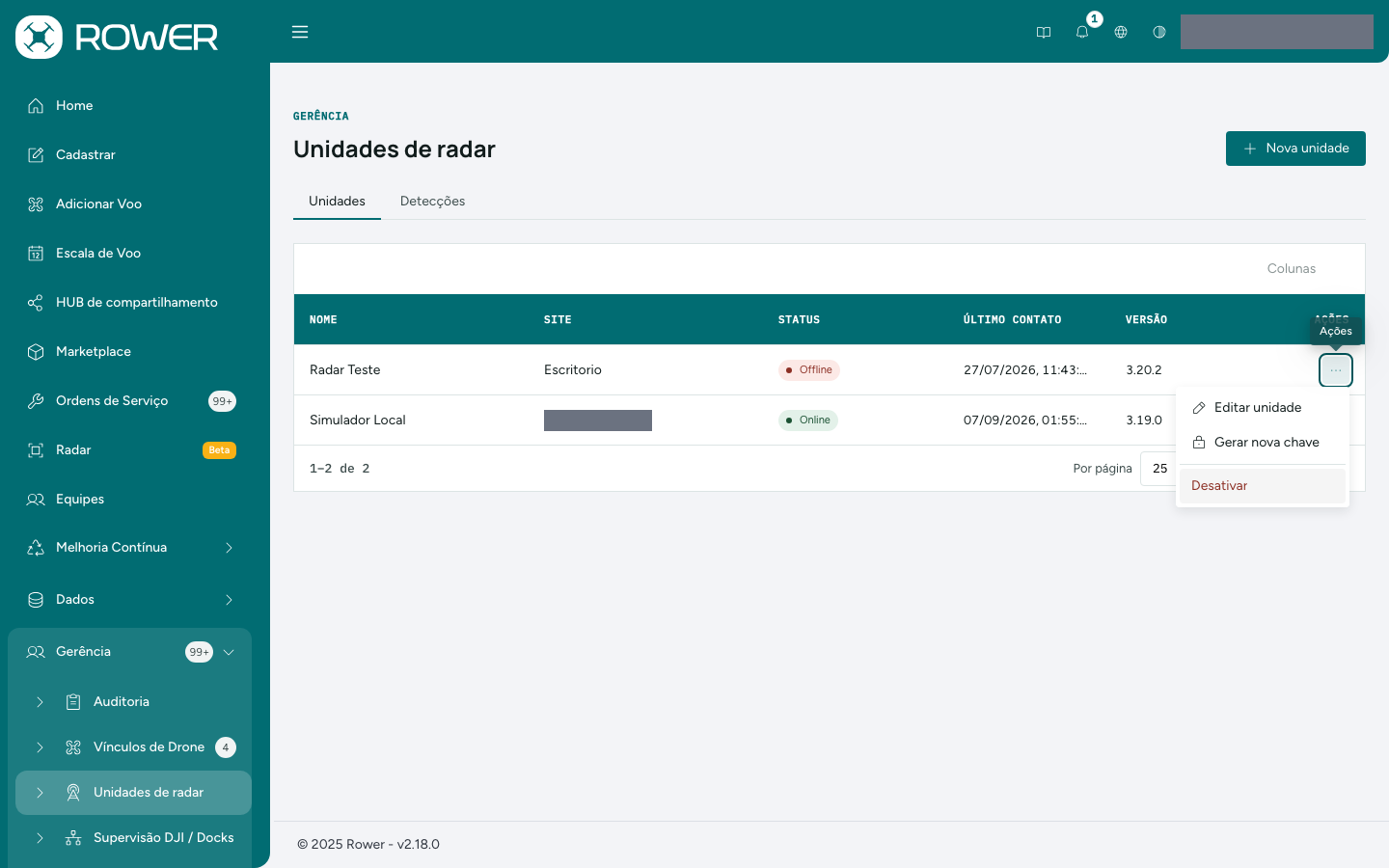
Task: Sort by the NOME column header
Action: (x=323, y=320)
